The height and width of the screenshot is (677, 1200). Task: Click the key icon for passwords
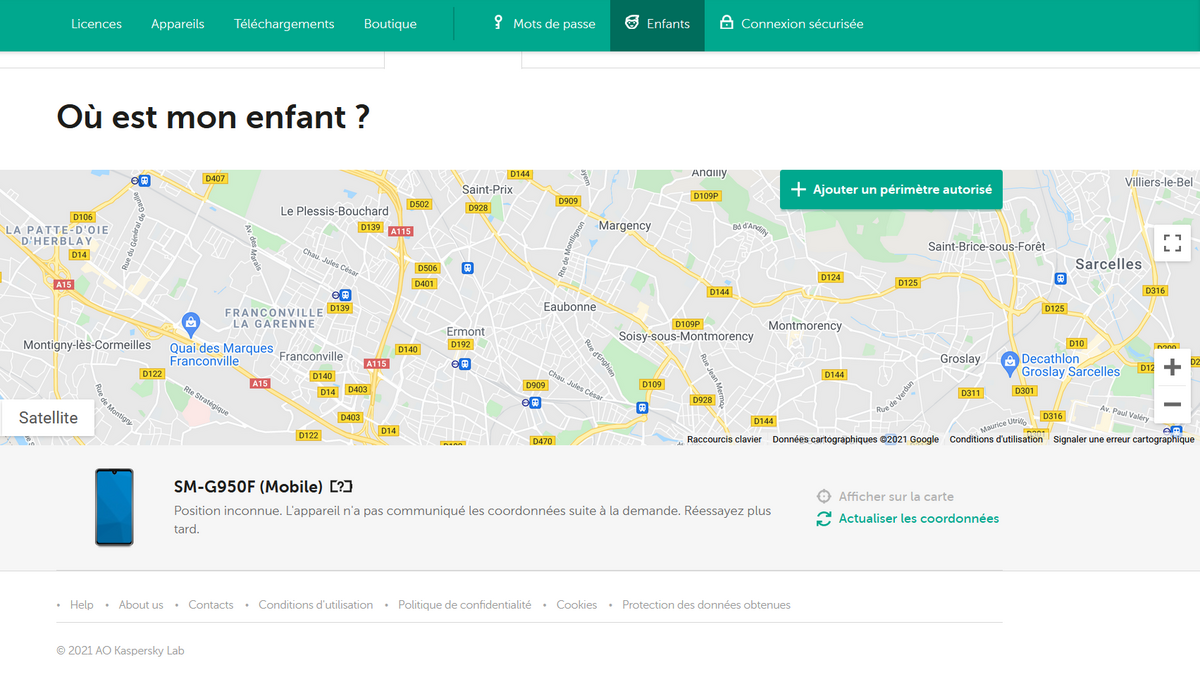[x=498, y=22]
